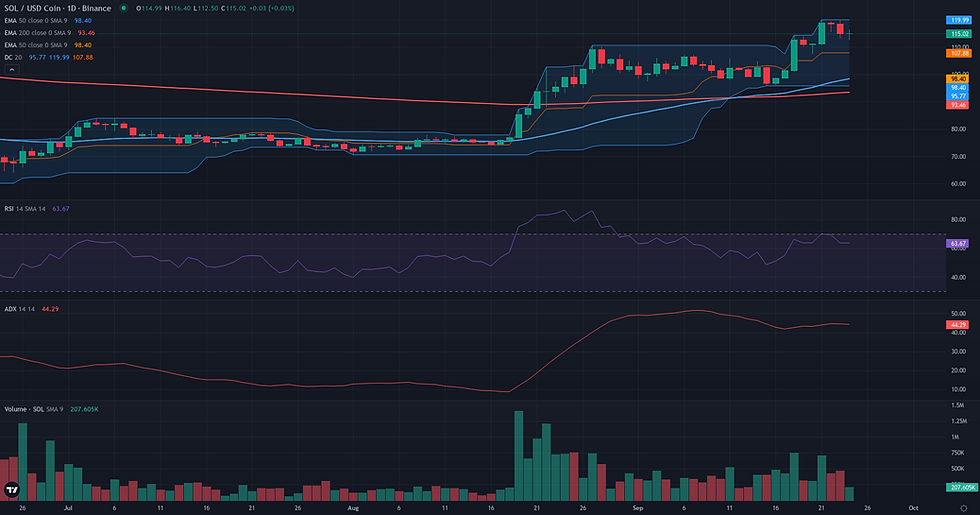Viewport: 980px width, 515px height.
Task: Click the 10.00 ADX scale tick
Action: 958,389
